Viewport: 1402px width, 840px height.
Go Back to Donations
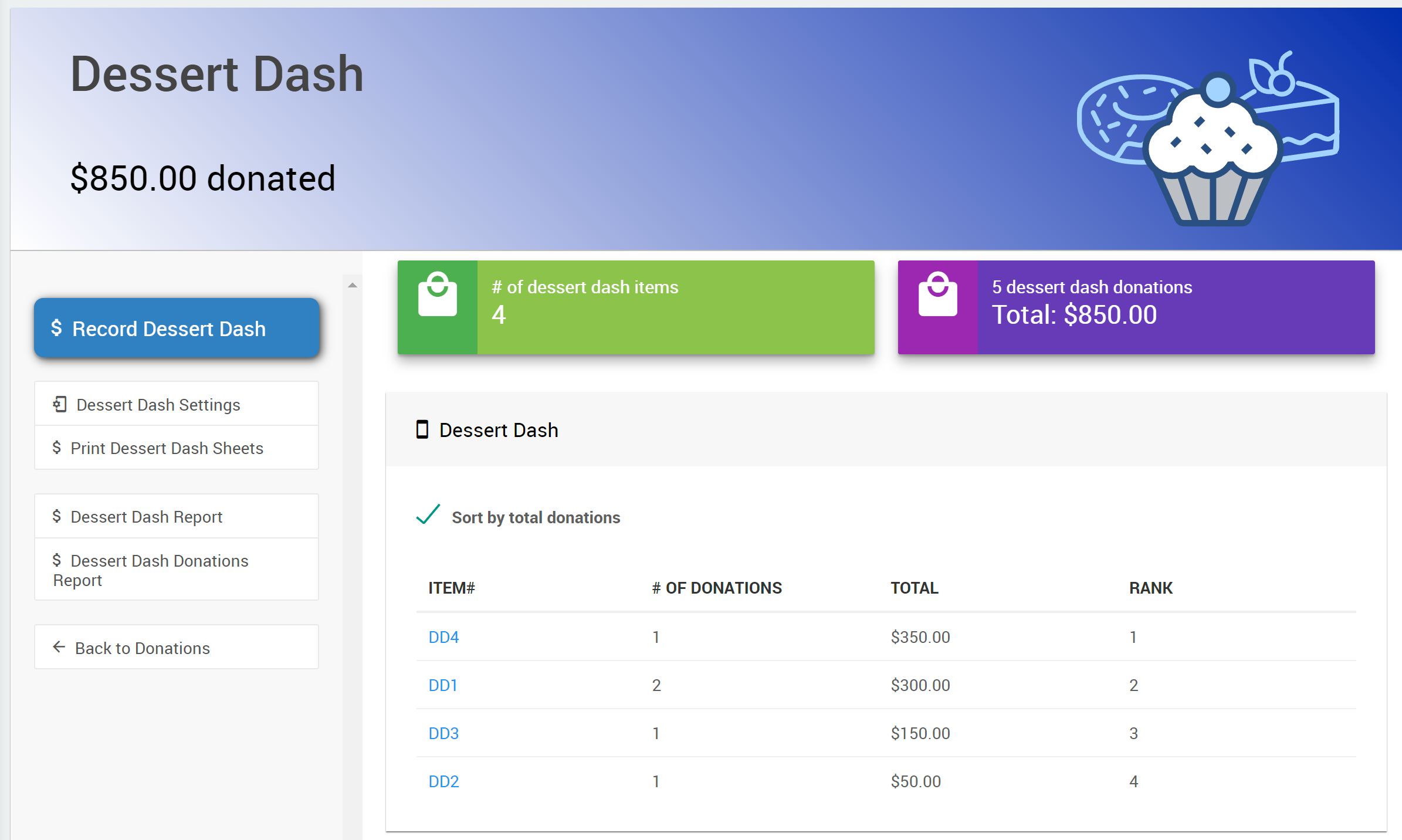pos(142,648)
